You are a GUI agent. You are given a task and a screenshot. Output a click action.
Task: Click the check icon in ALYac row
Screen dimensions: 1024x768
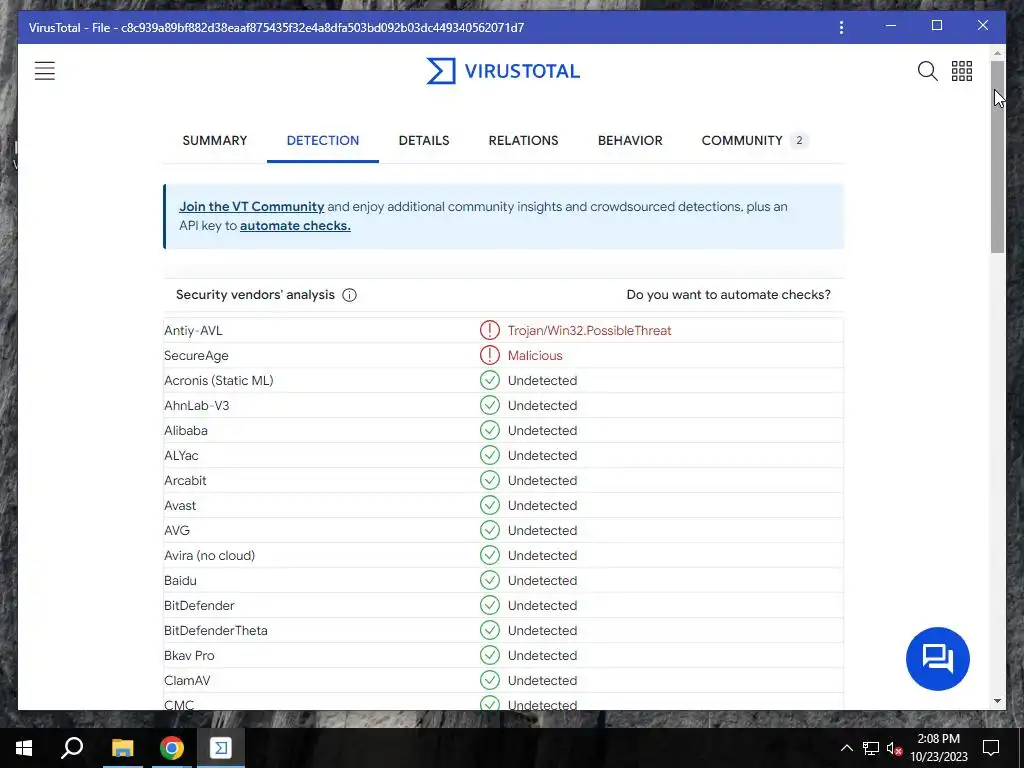489,455
